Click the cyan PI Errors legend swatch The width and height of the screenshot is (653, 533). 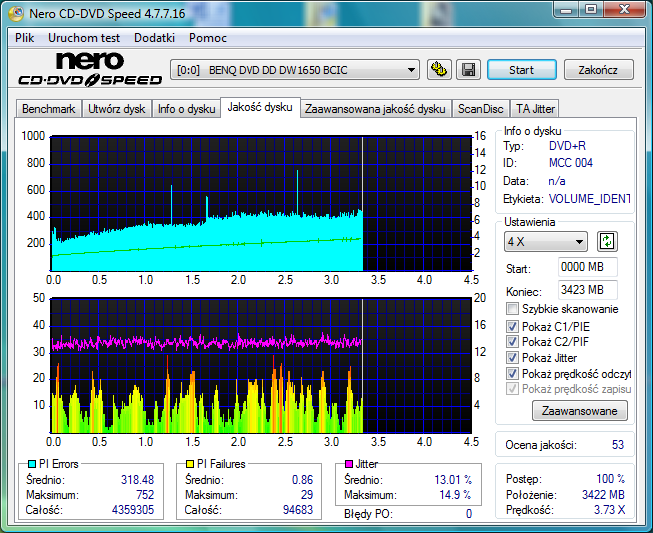32,464
